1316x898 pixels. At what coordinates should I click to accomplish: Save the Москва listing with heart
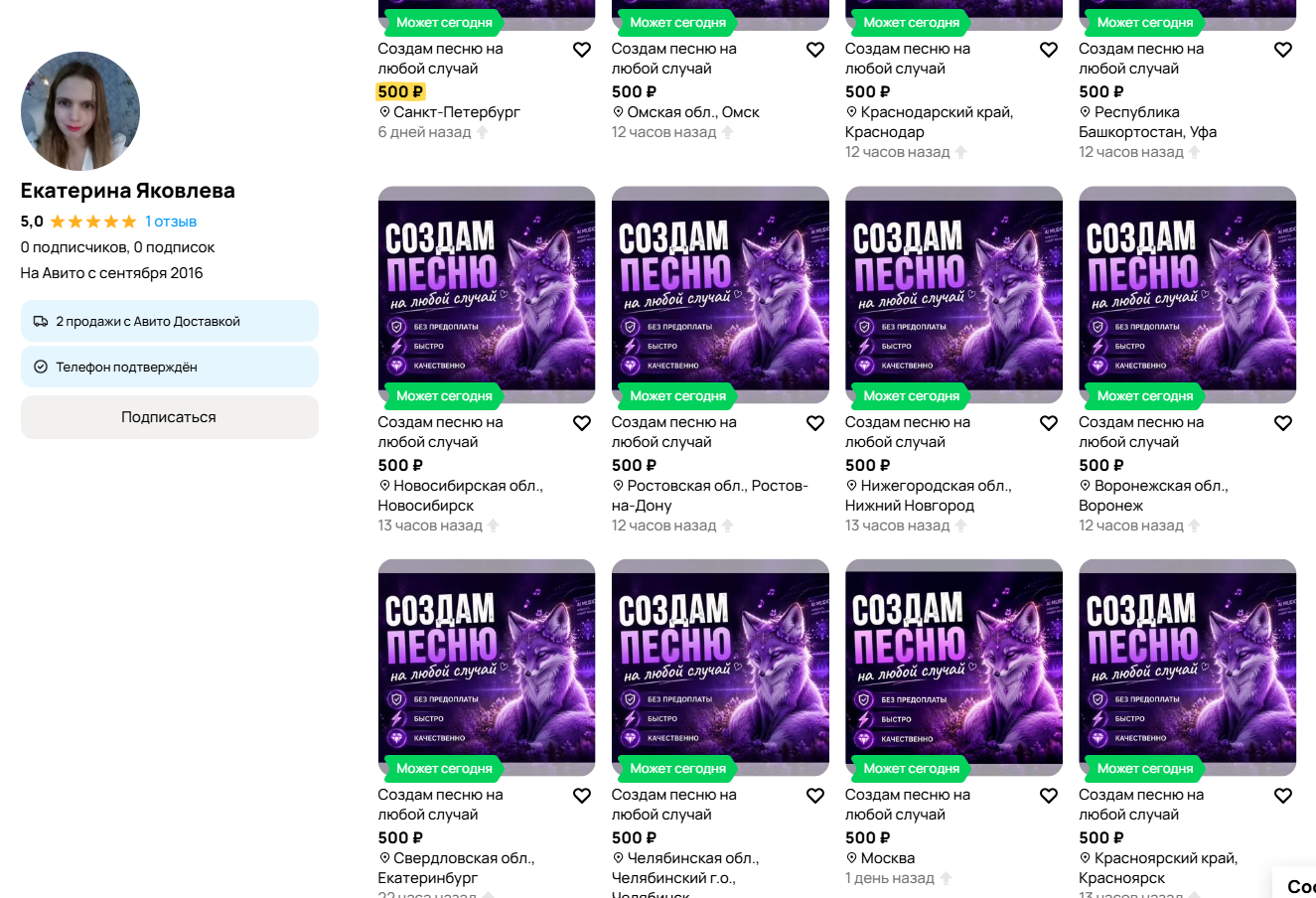(1049, 796)
